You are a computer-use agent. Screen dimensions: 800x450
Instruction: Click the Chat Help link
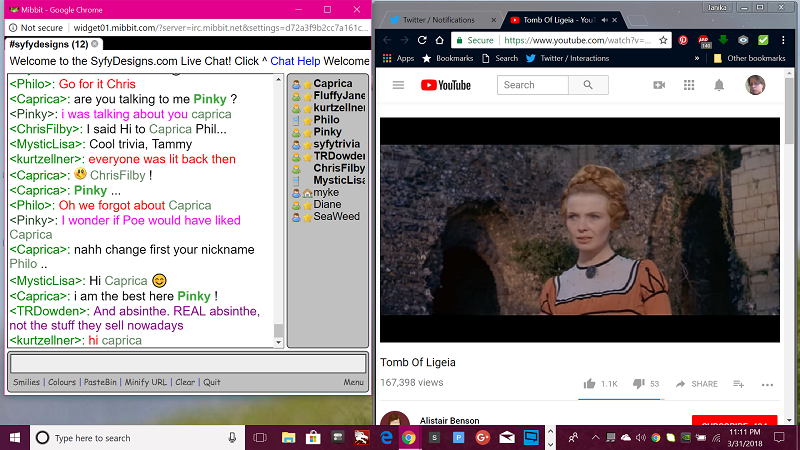(295, 61)
